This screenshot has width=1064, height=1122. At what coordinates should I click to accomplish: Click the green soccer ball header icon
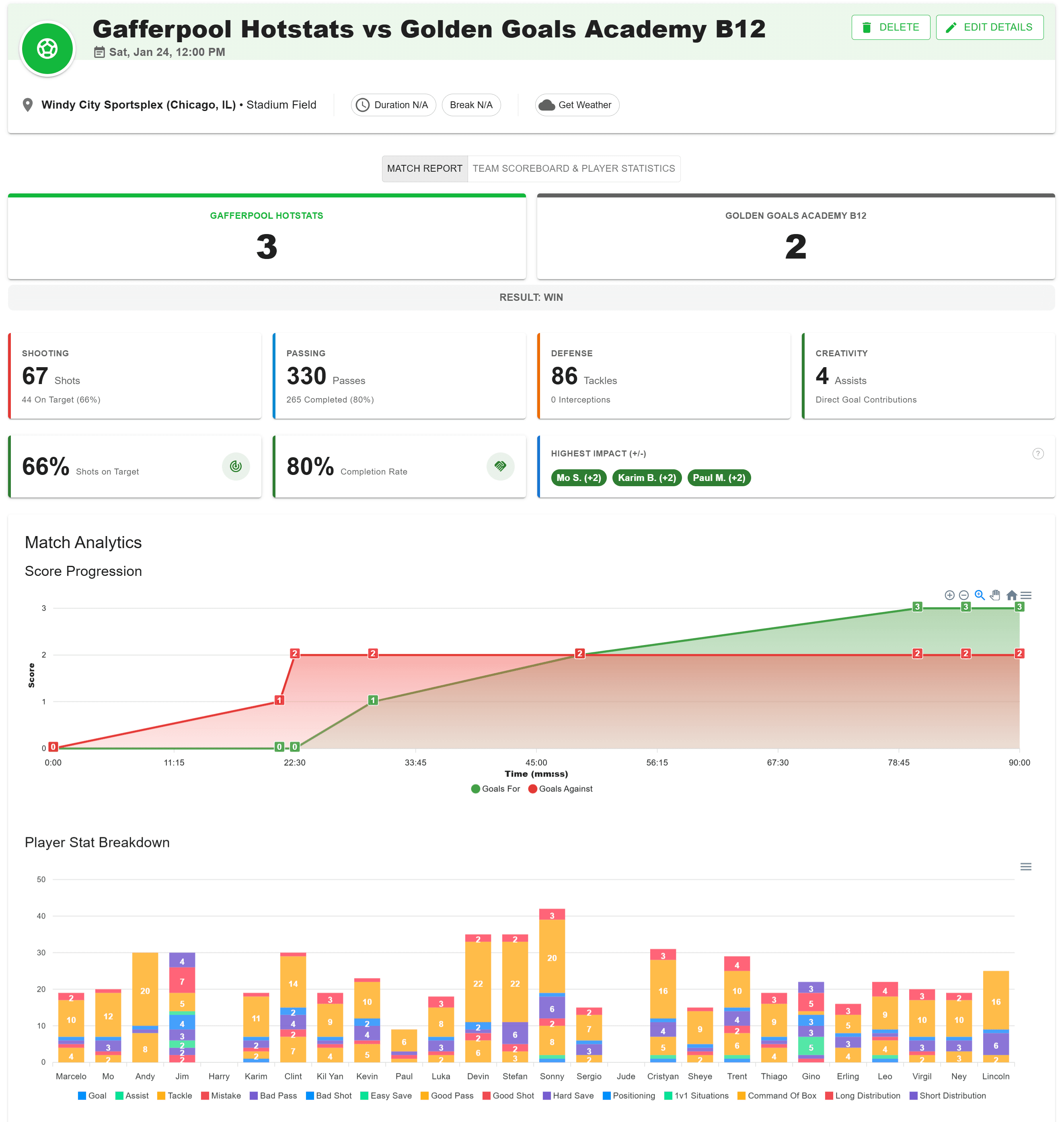[47, 48]
